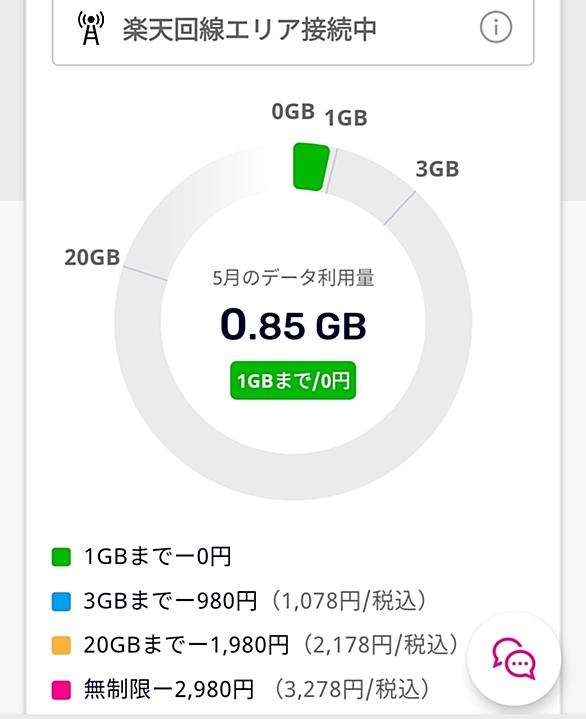Click the 1GB marker label on ring
The height and width of the screenshot is (719, 586).
(346, 118)
